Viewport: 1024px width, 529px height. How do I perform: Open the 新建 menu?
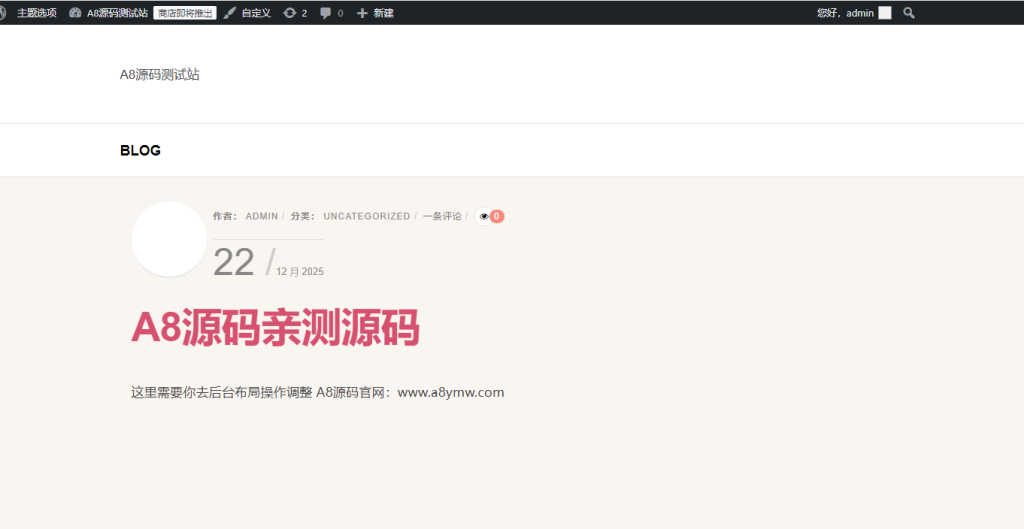click(383, 13)
